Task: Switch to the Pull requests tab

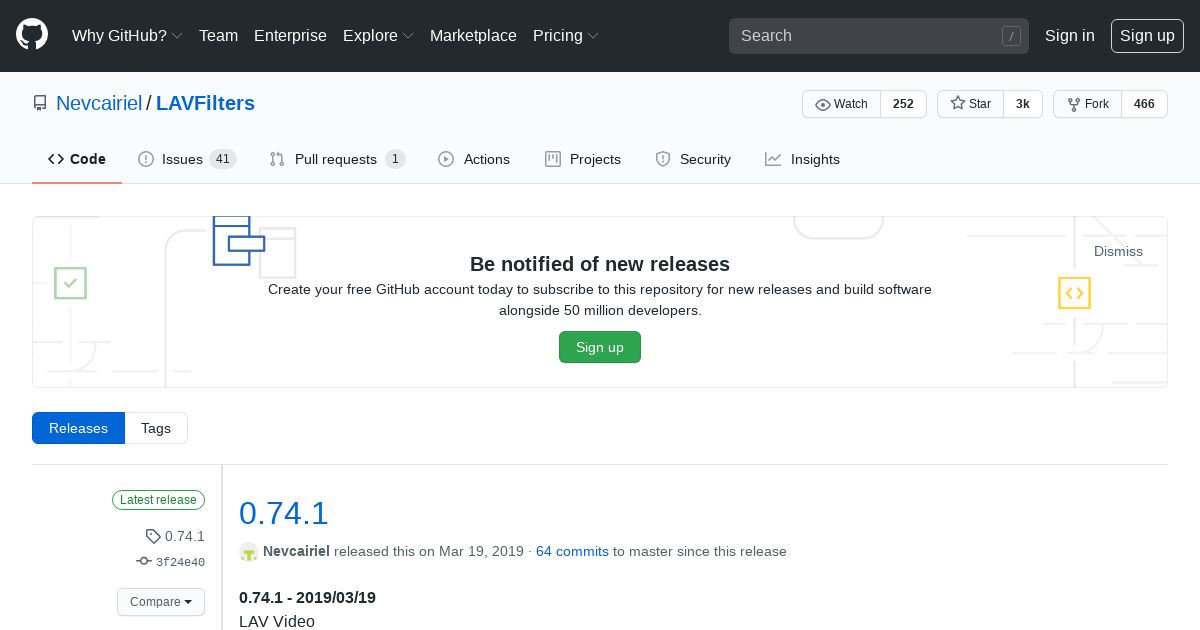Action: tap(337, 159)
